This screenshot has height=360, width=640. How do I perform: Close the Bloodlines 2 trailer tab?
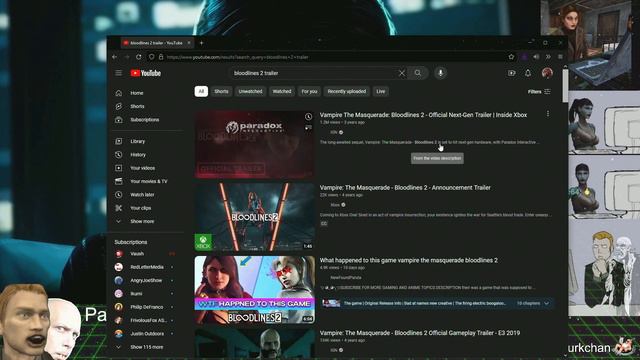coord(189,43)
